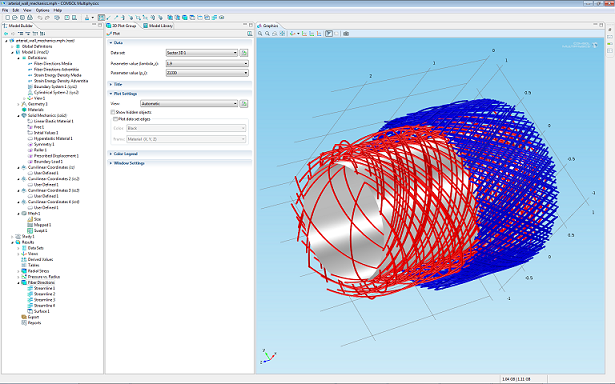Select Prescribed Displacement 1 node
The height and width of the screenshot is (384, 615).
coord(56,156)
